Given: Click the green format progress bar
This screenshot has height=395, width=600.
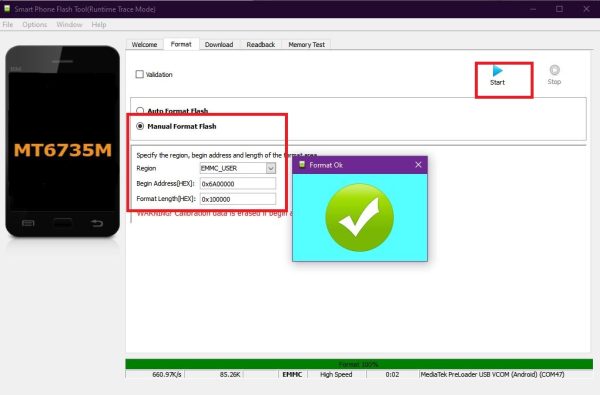Looking at the screenshot, I should tap(359, 364).
